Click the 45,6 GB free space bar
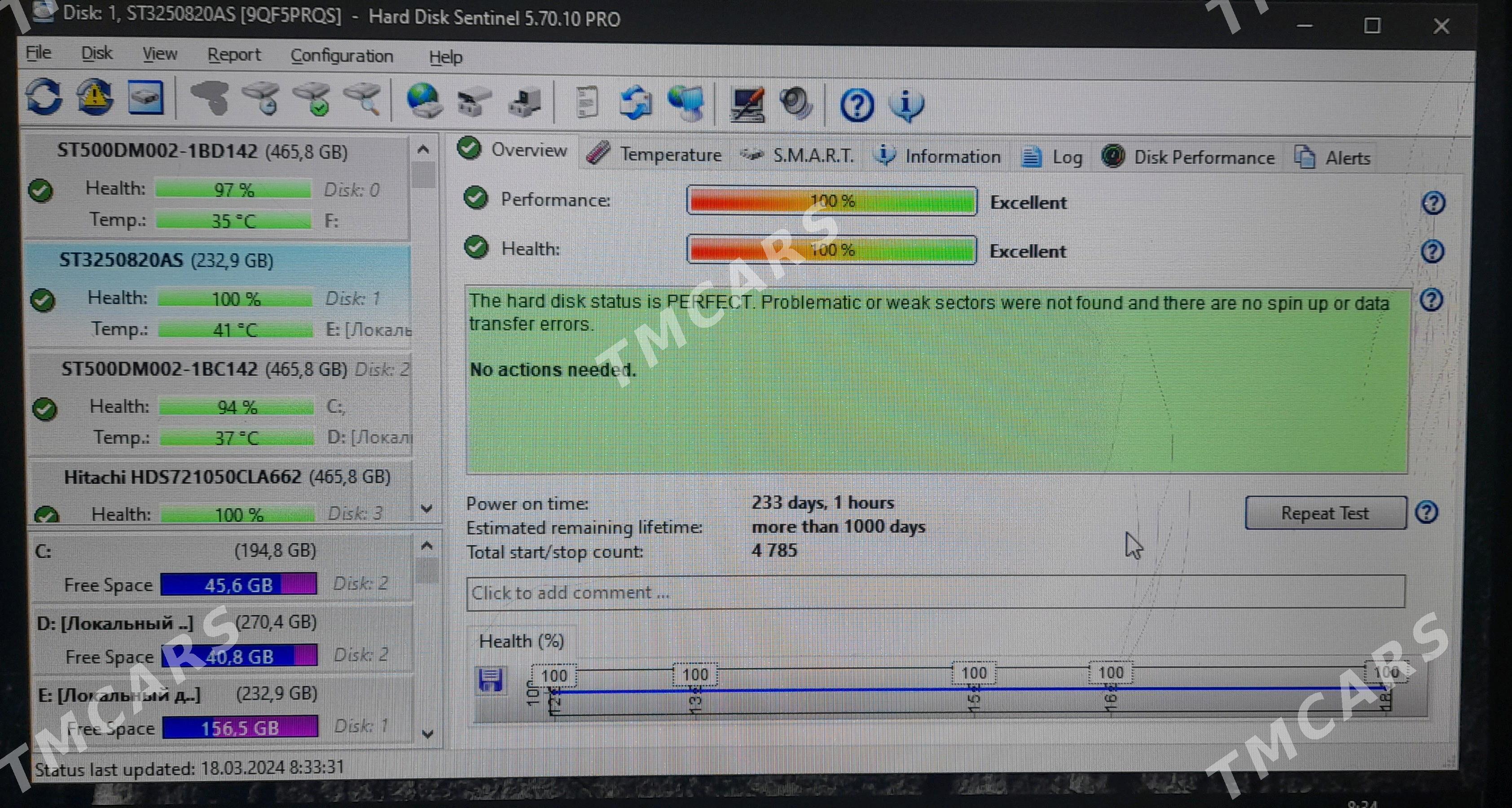1512x808 pixels. point(239,584)
